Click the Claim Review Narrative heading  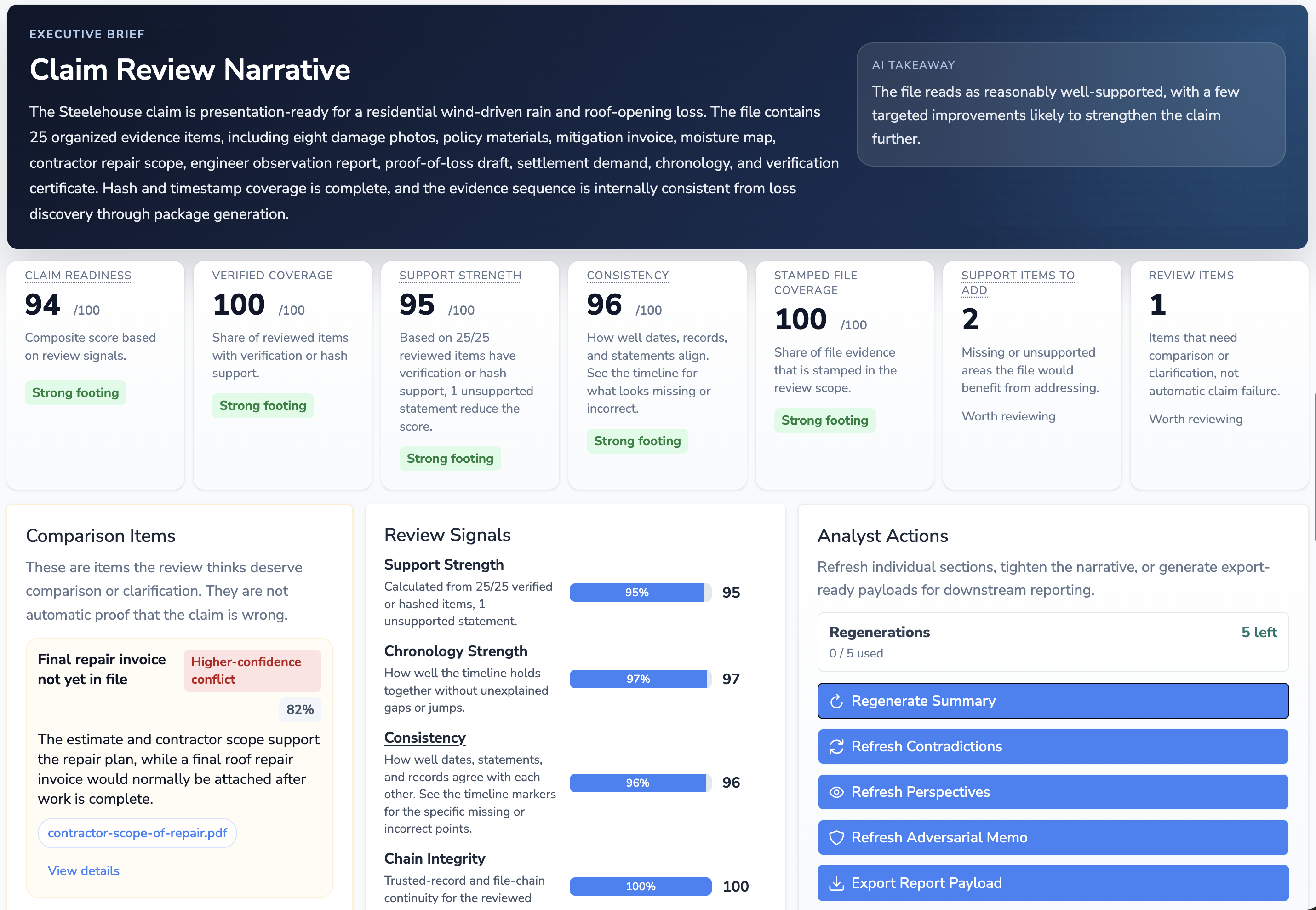click(x=190, y=69)
